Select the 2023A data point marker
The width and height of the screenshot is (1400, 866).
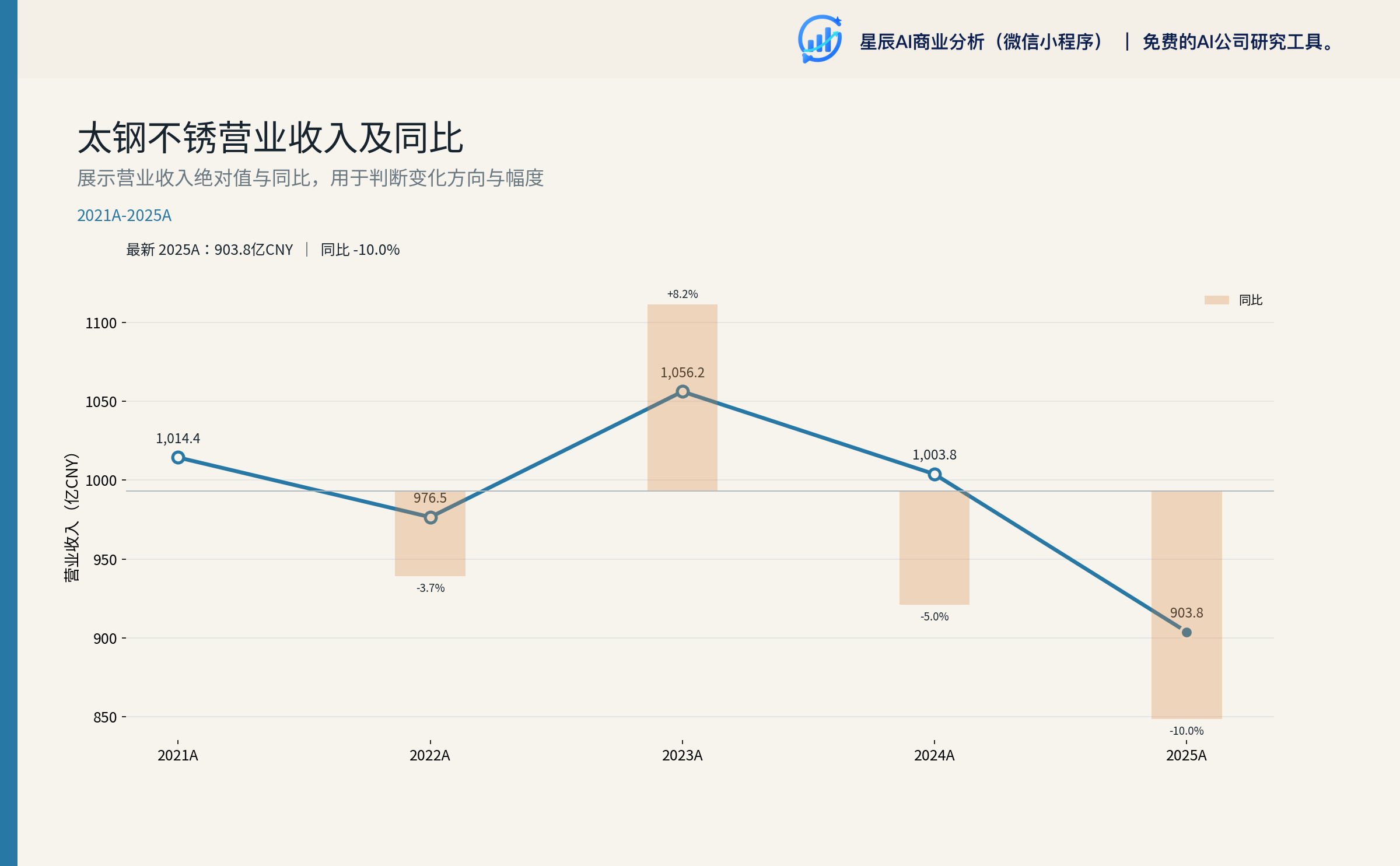click(x=682, y=391)
